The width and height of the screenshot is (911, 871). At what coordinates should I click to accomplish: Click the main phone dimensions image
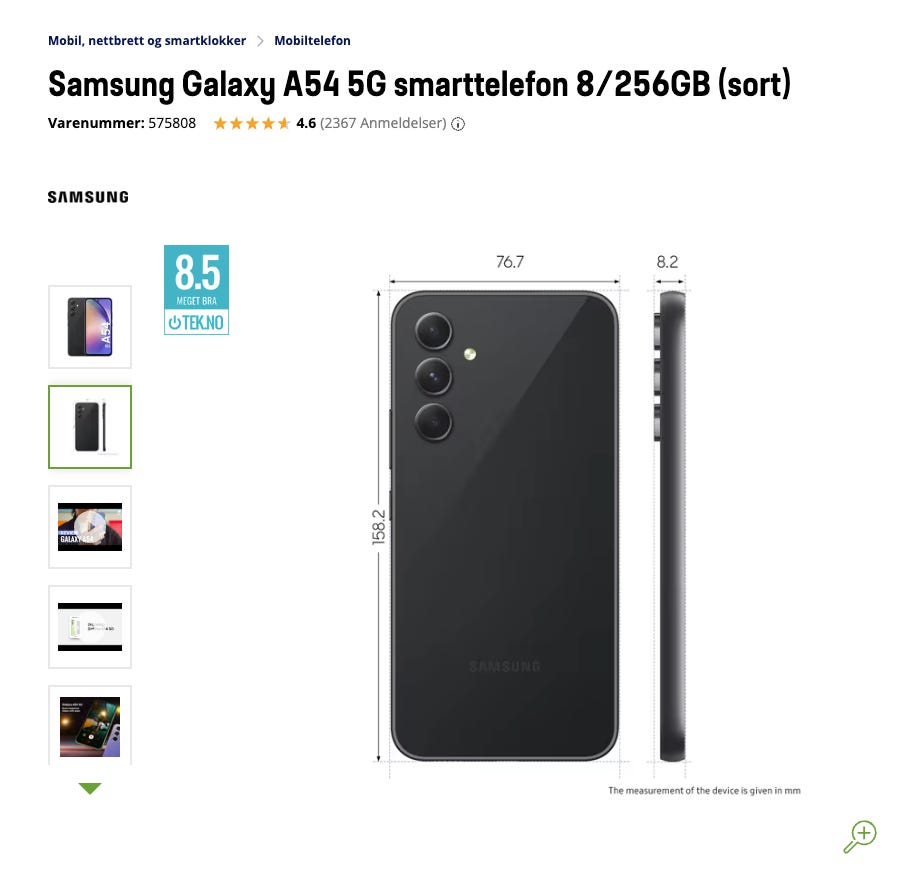tap(504, 526)
